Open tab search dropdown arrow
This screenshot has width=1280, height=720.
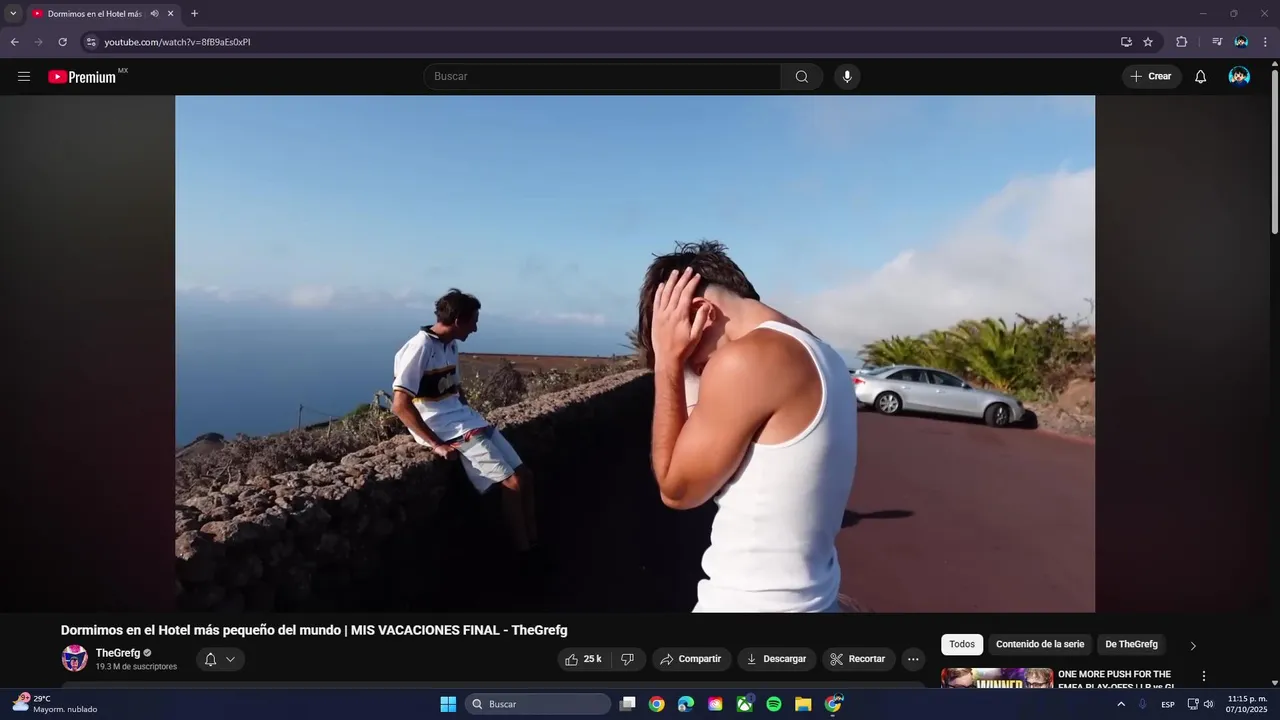point(13,14)
